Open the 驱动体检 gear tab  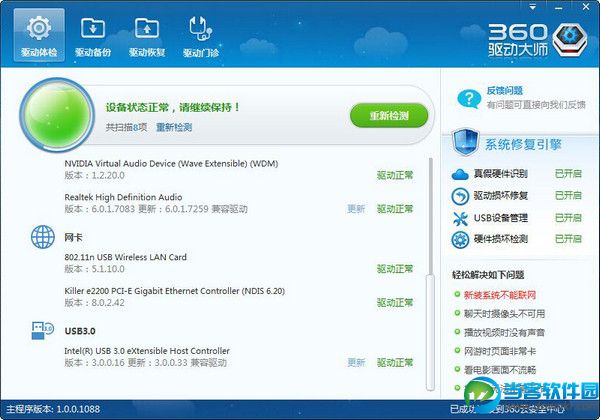(x=39, y=35)
